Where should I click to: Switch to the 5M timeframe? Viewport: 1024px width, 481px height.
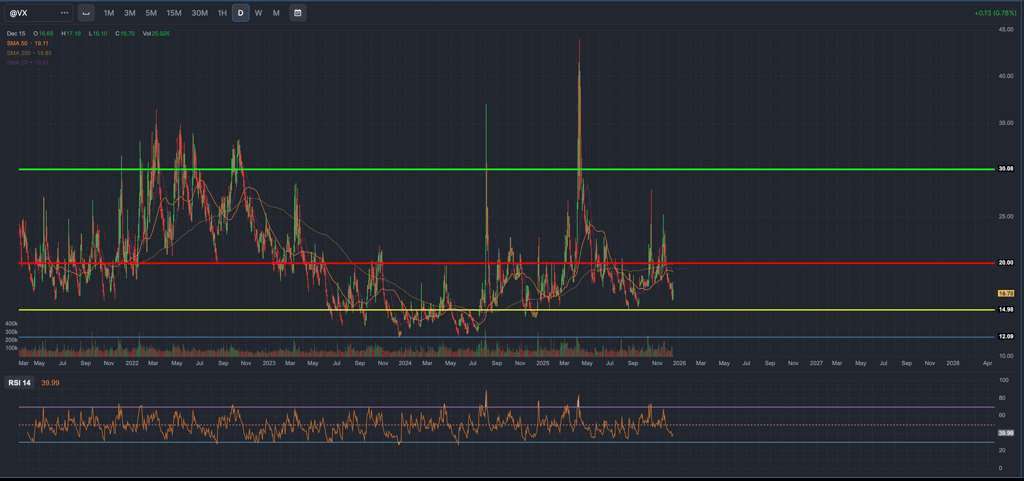pos(151,13)
